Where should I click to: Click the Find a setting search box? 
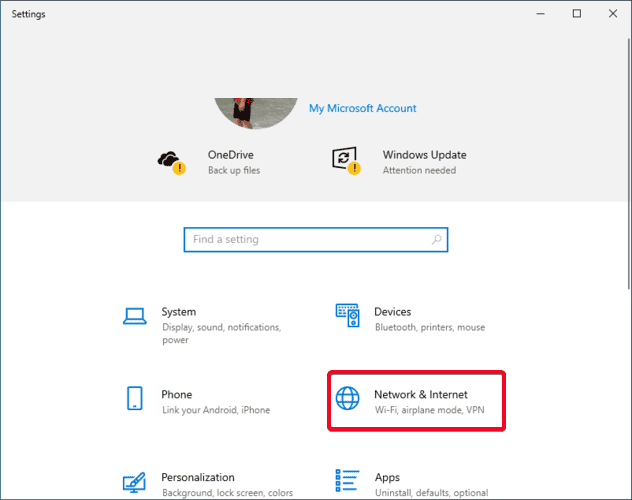tap(316, 240)
